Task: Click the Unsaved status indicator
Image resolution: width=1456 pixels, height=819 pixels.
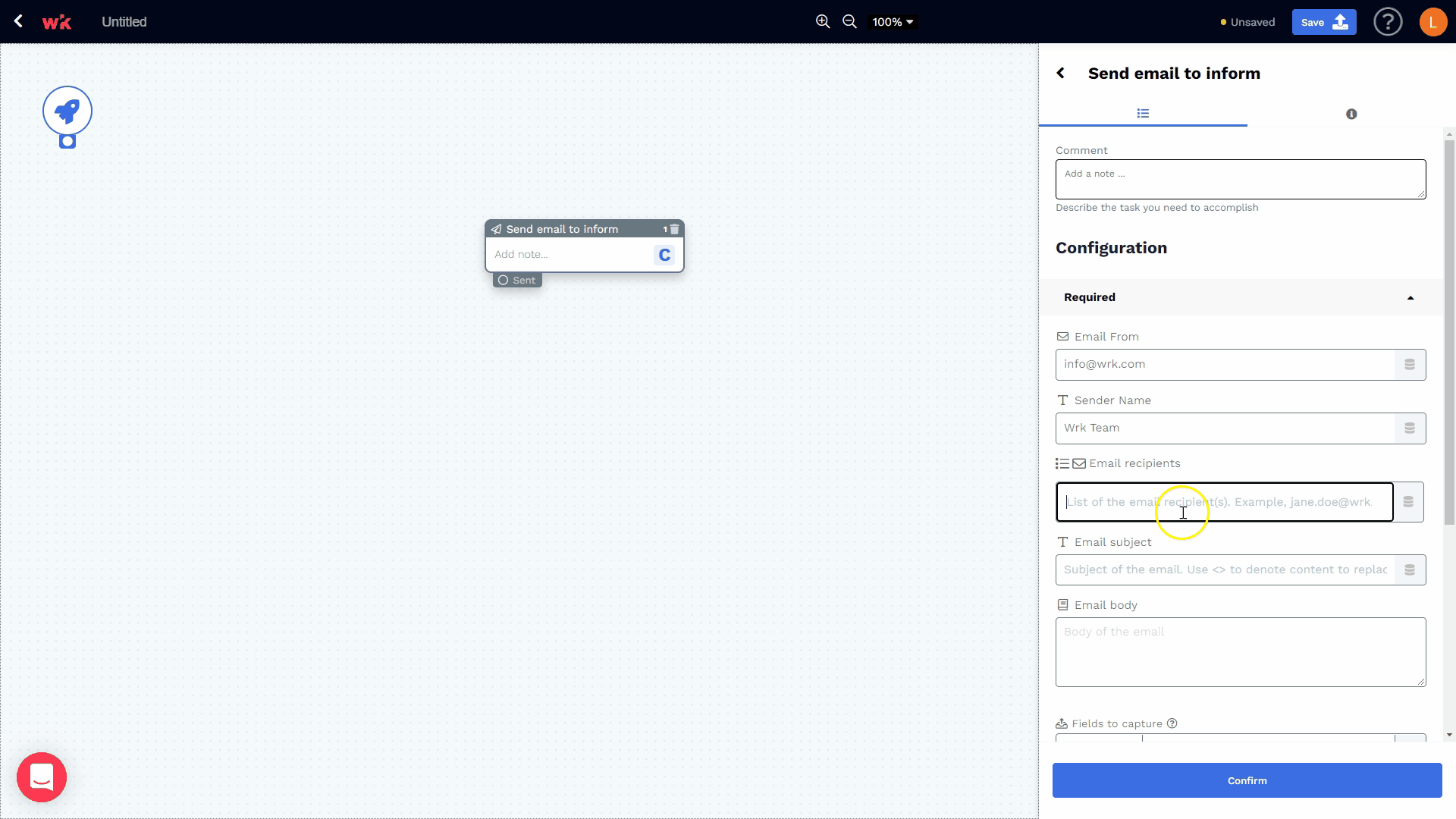Action: (1247, 22)
